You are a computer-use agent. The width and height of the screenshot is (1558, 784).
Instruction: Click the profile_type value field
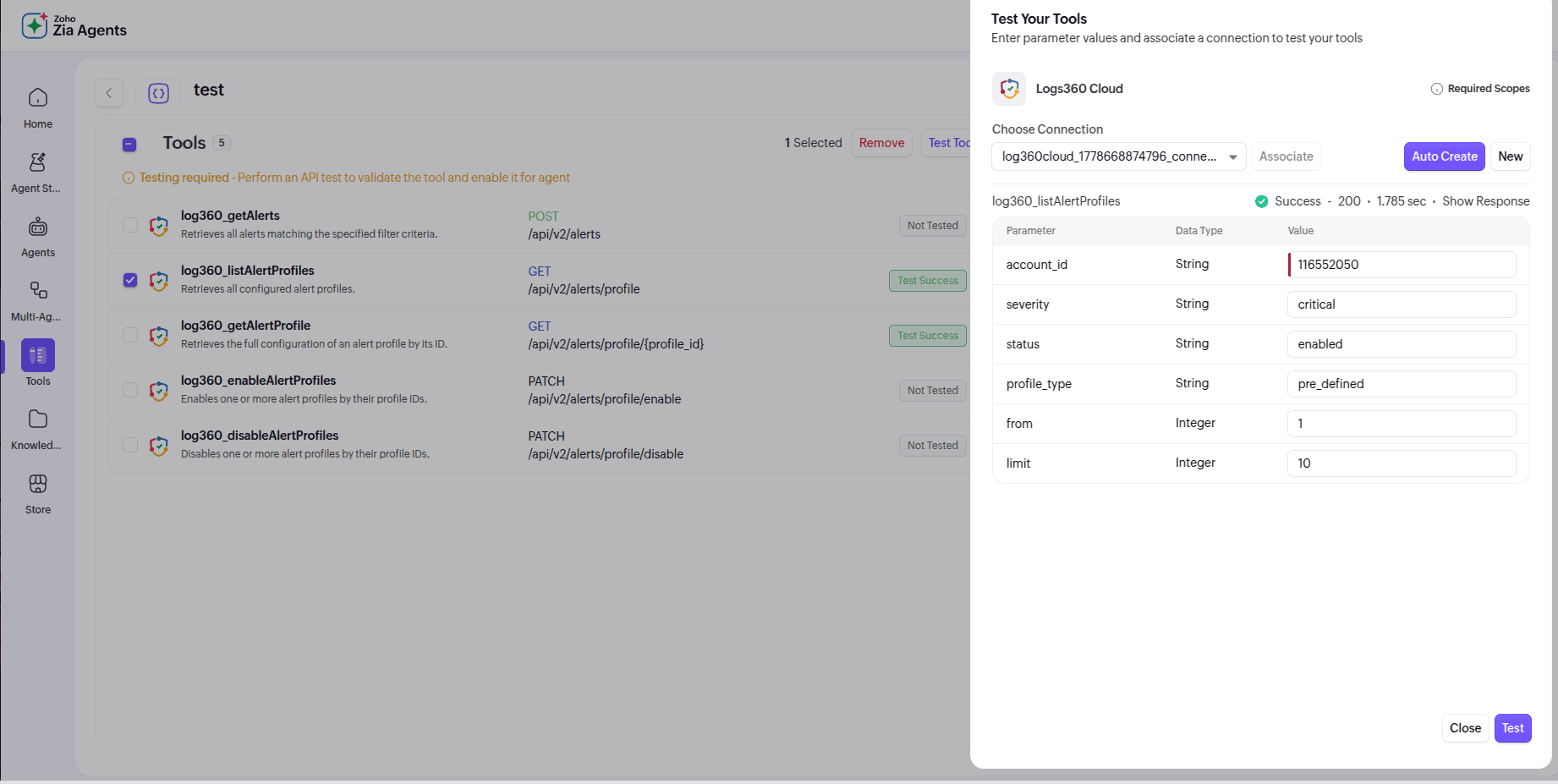tap(1402, 384)
